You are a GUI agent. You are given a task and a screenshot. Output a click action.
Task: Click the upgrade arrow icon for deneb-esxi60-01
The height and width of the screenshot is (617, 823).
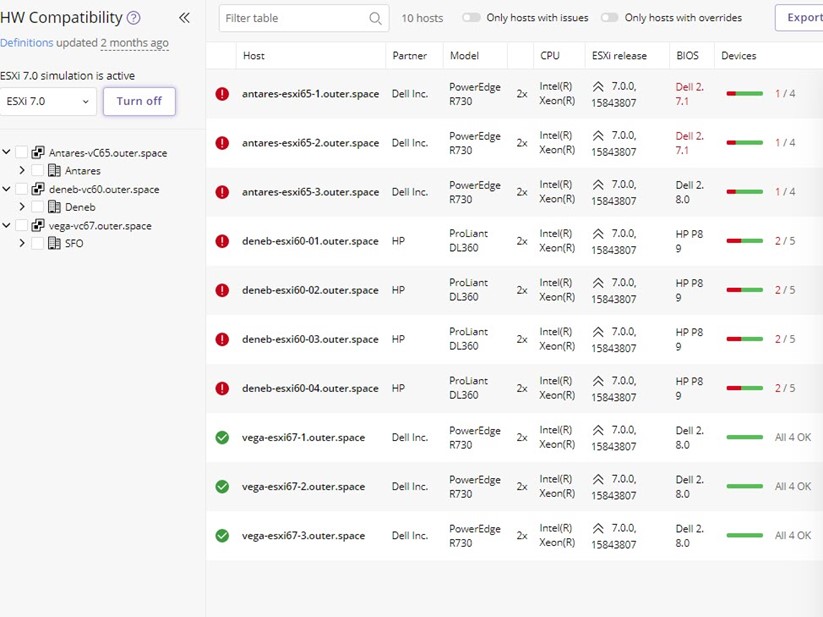pos(598,234)
